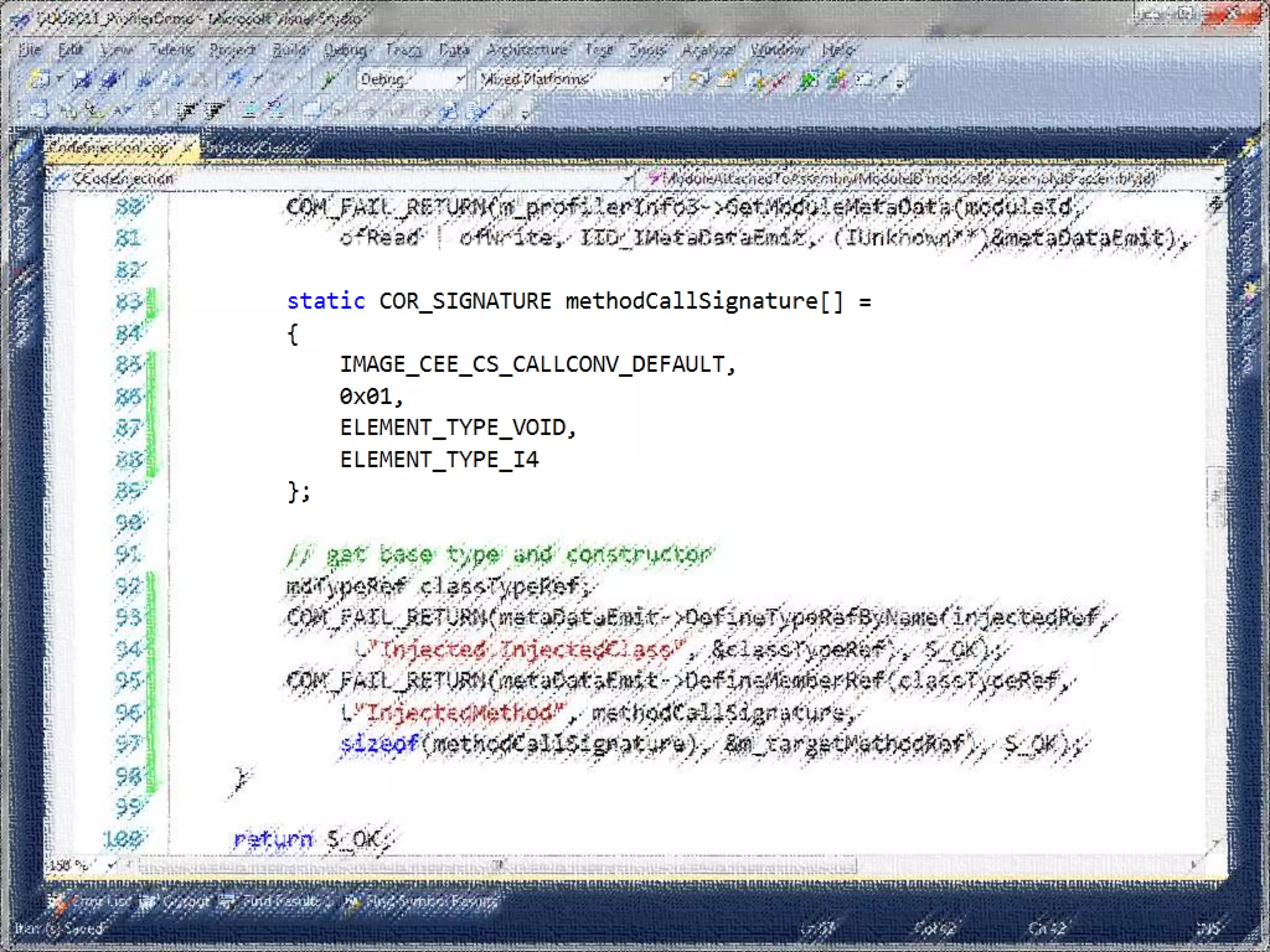The height and width of the screenshot is (952, 1270).
Task: Click the horizontal scrollbar in editor
Action: pyautogui.click(x=496, y=864)
